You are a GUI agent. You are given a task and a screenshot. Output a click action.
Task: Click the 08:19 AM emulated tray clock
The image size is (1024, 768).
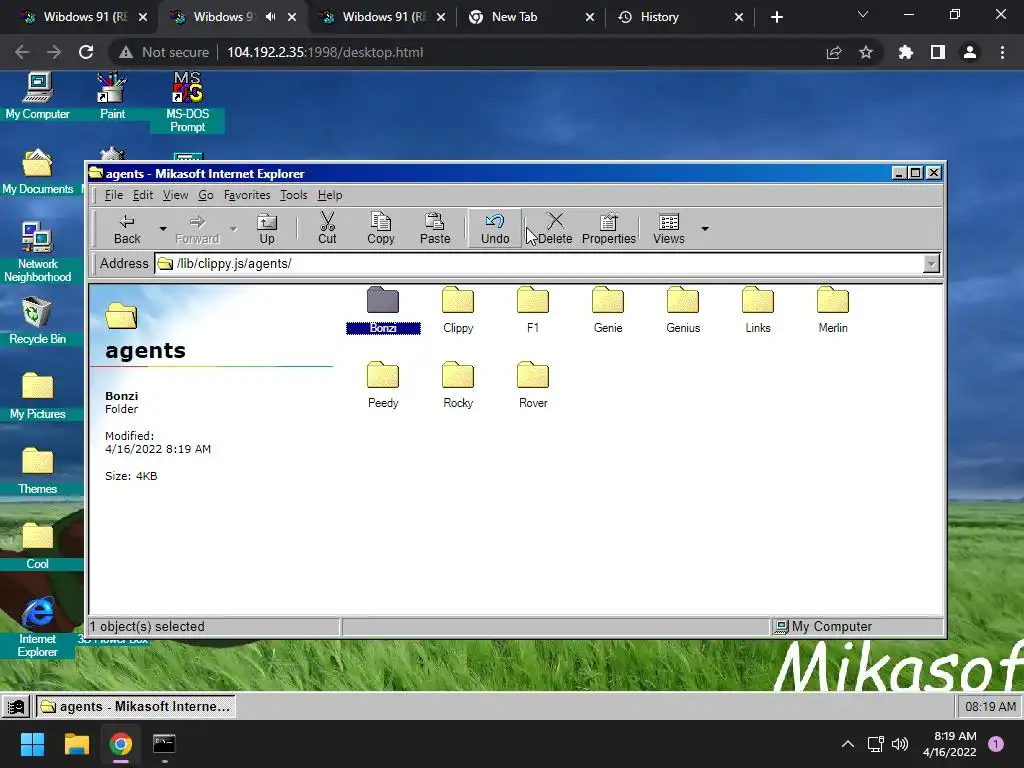(x=990, y=707)
